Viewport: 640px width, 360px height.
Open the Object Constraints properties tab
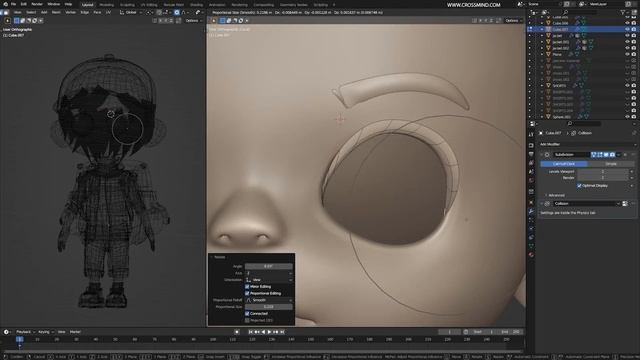pos(531,237)
